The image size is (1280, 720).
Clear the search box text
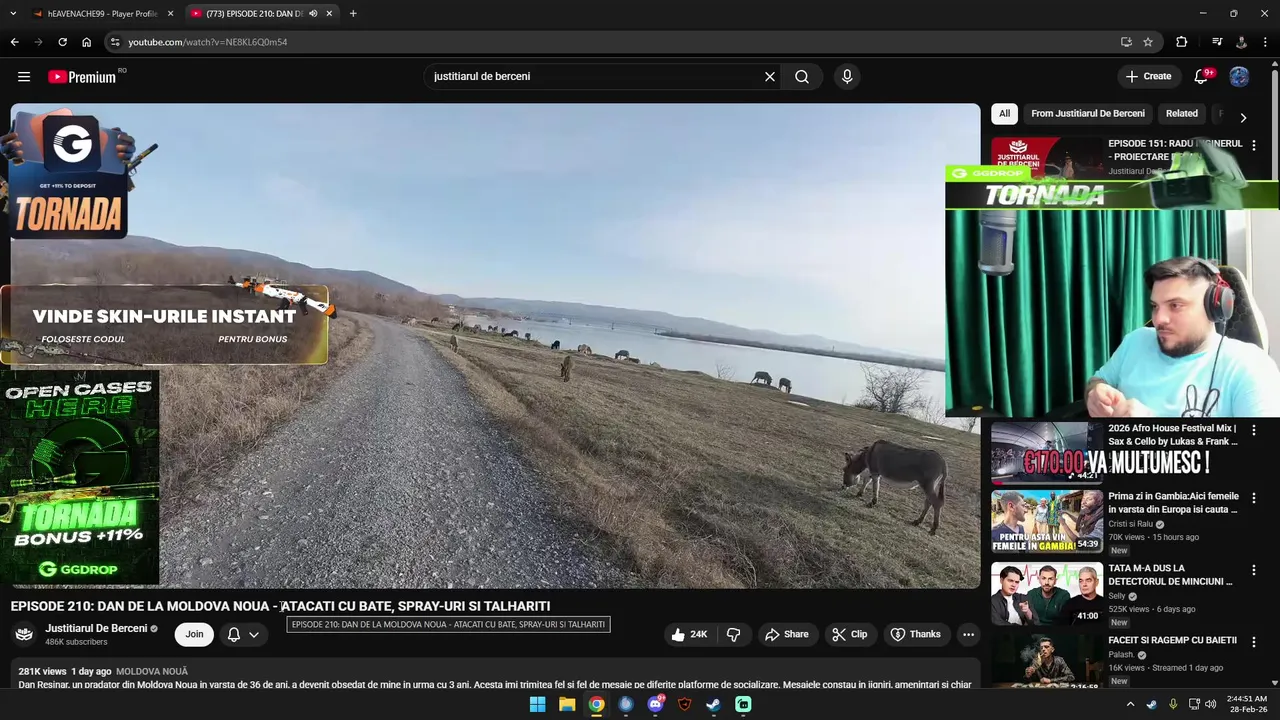click(770, 77)
